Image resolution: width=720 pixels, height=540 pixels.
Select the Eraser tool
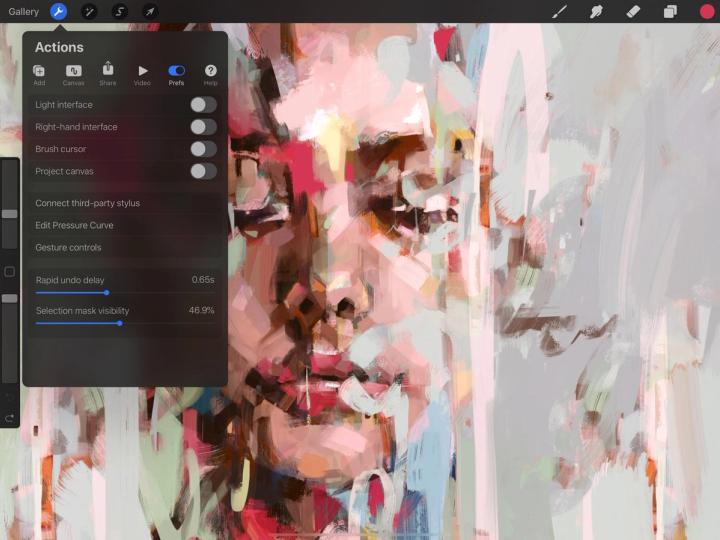tap(633, 11)
